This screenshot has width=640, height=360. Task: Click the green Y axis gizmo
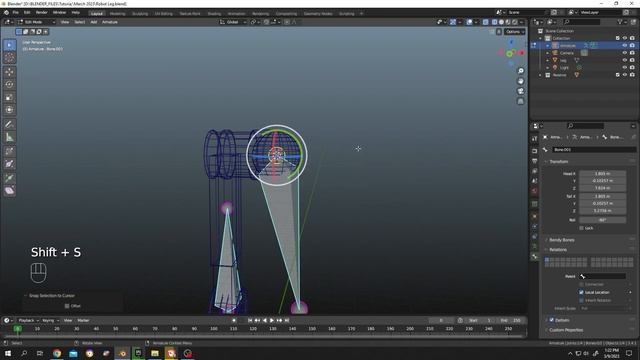[509, 54]
